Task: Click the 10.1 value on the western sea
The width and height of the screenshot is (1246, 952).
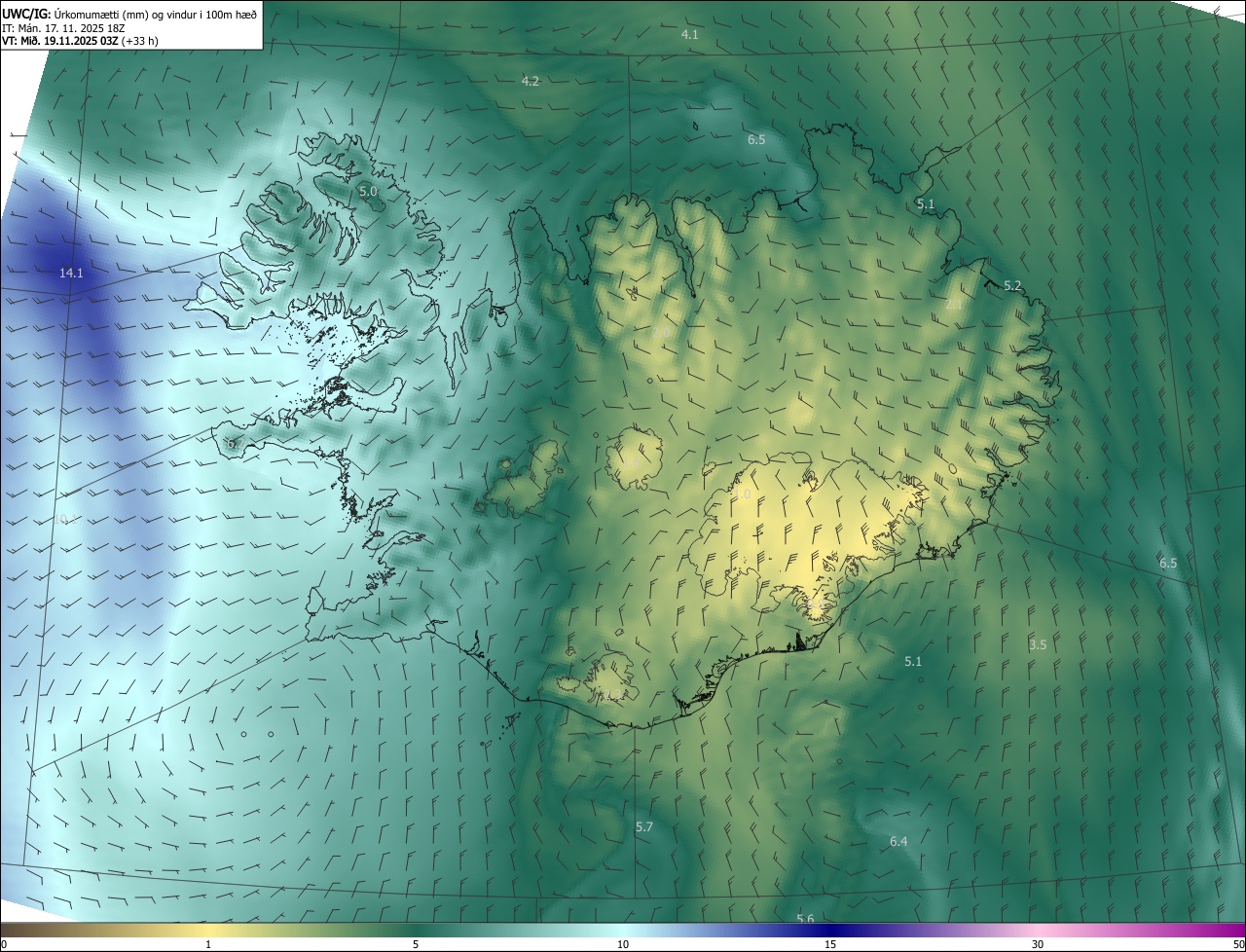Action: click(65, 520)
